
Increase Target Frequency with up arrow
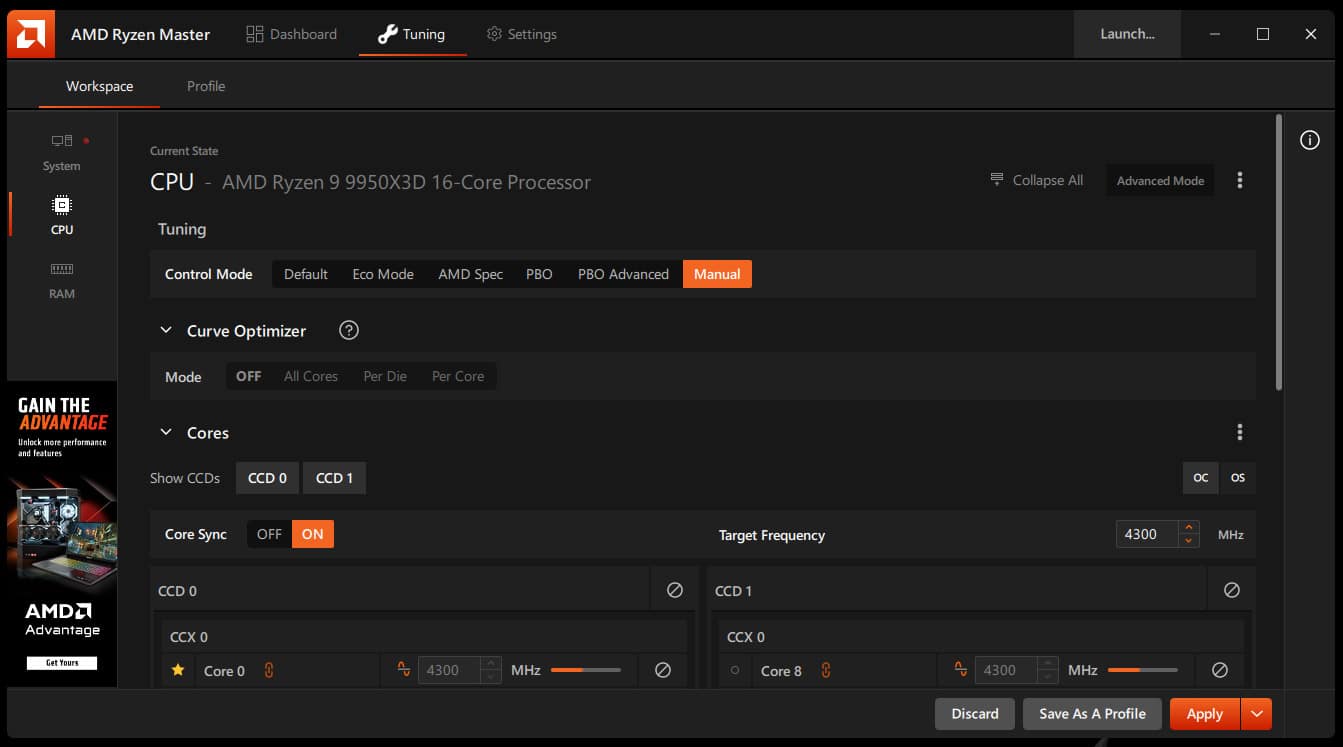[1189, 527]
